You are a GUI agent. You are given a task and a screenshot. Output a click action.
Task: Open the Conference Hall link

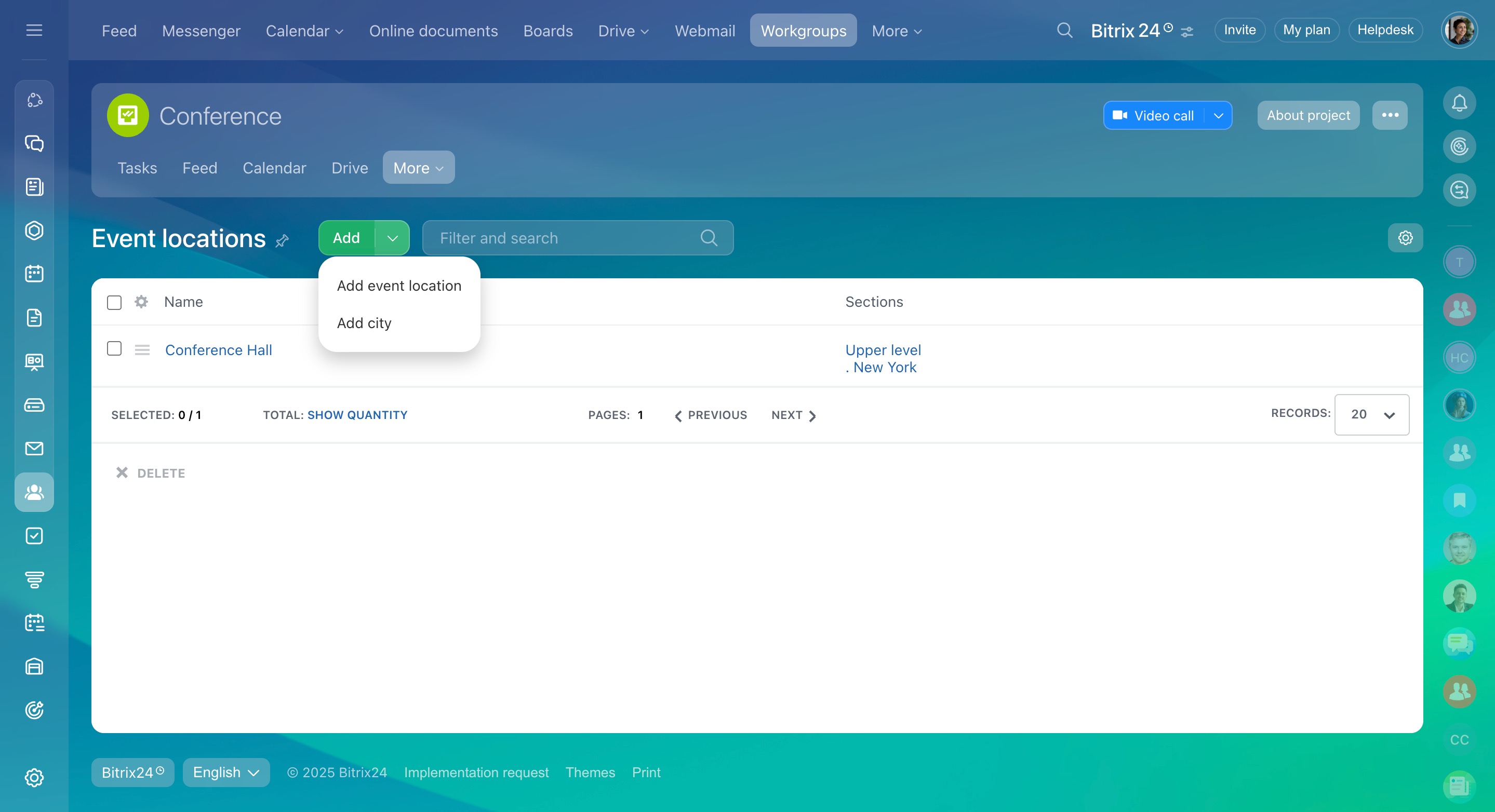tap(218, 350)
